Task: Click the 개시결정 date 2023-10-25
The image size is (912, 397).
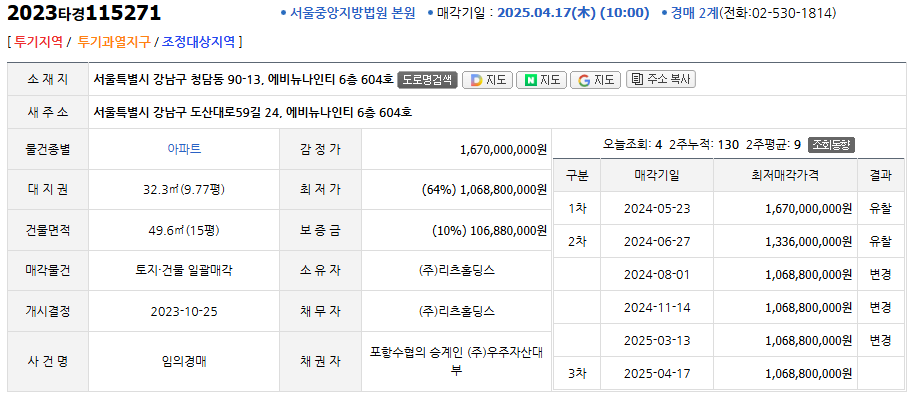Action: (184, 311)
